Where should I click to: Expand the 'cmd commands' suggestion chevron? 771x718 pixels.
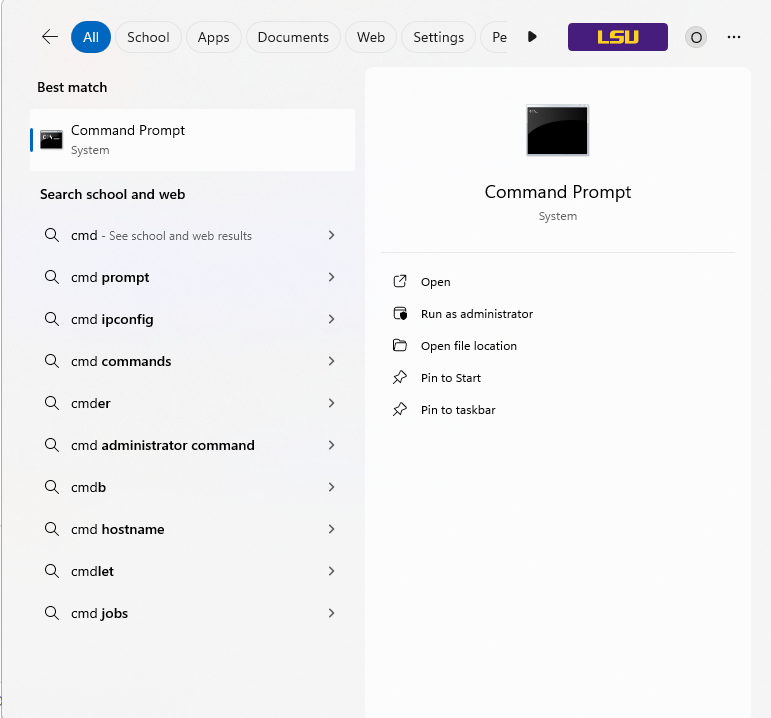[x=331, y=361]
